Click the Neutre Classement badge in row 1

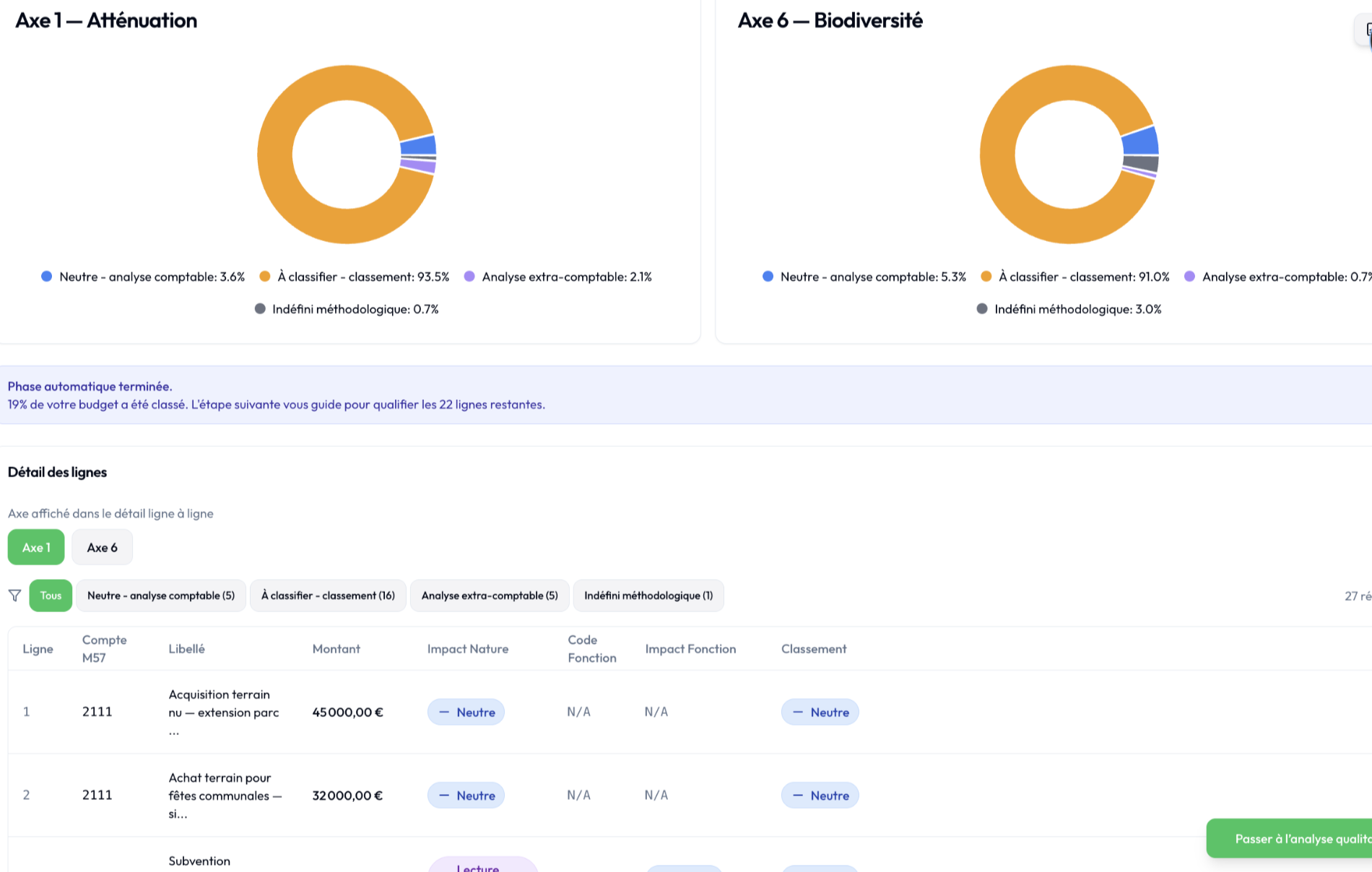[x=820, y=712]
